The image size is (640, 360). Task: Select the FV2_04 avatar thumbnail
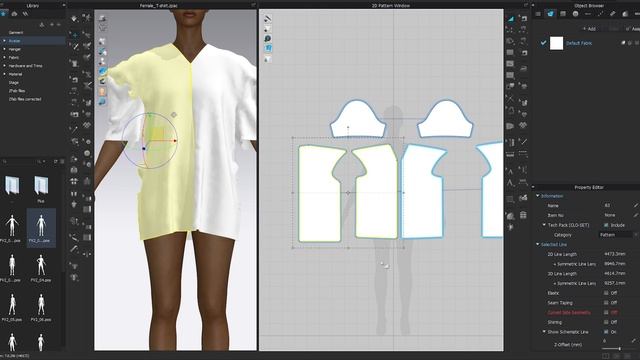41,268
